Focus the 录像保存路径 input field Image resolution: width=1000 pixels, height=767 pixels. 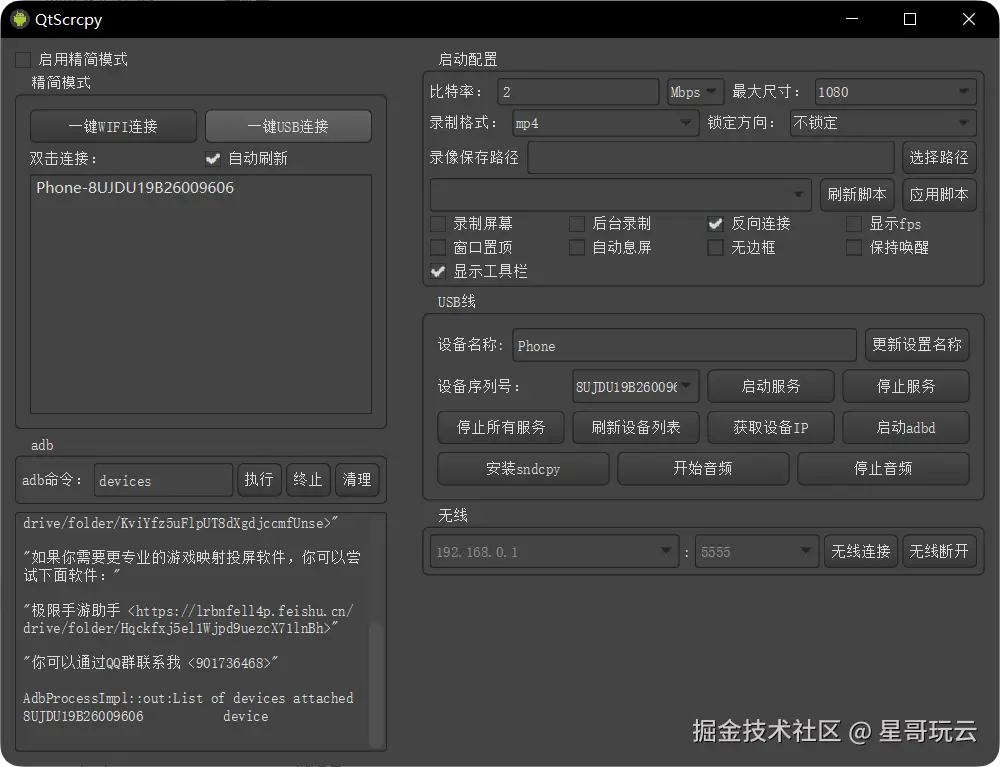coord(710,157)
